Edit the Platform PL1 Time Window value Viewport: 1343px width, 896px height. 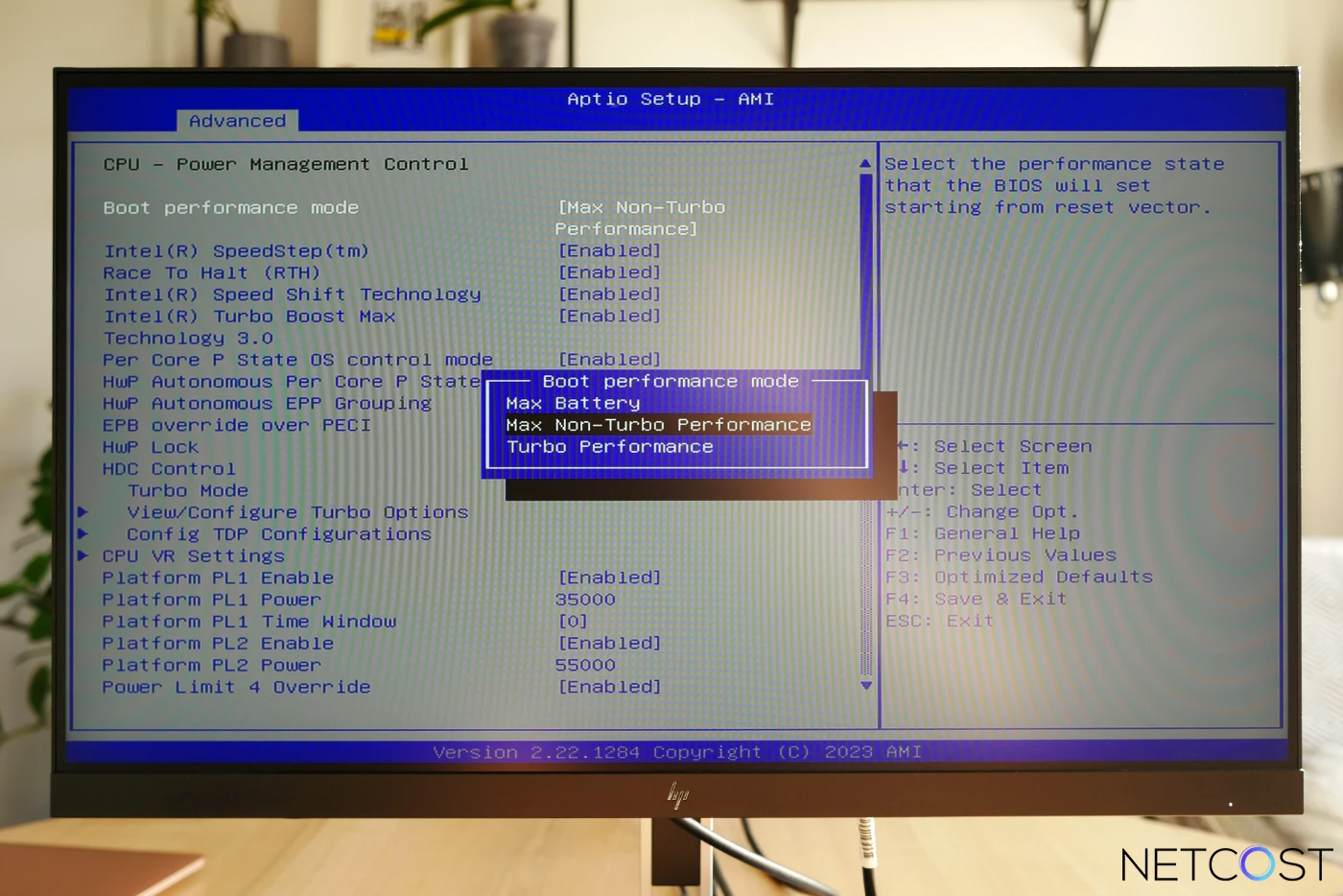point(573,622)
